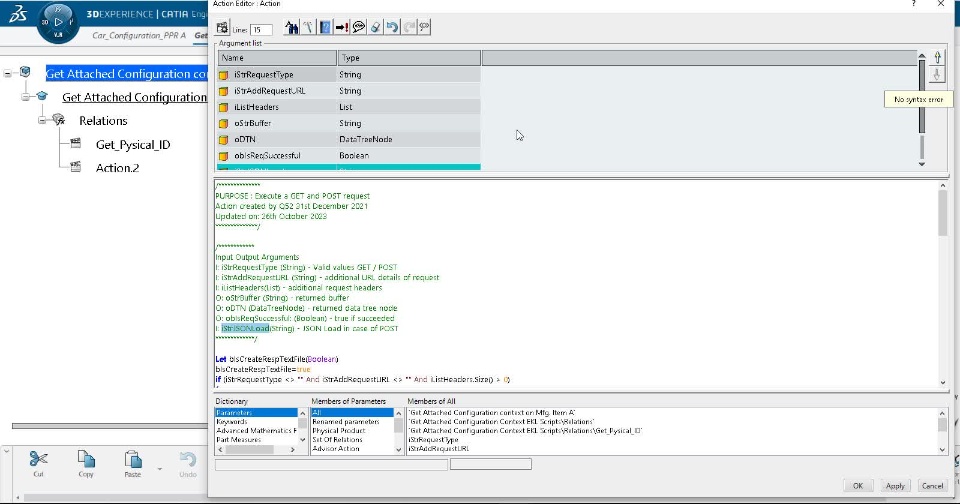This screenshot has height=504, width=960.
Task: Select Get_Pysical_ID in the tree
Action: (133, 145)
